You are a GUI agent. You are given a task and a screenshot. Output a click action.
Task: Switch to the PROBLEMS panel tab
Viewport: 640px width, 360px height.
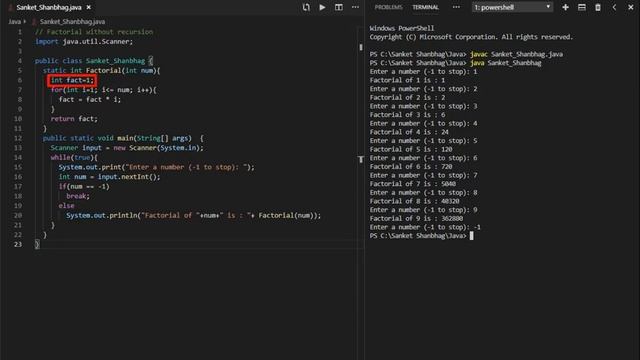pos(388,7)
